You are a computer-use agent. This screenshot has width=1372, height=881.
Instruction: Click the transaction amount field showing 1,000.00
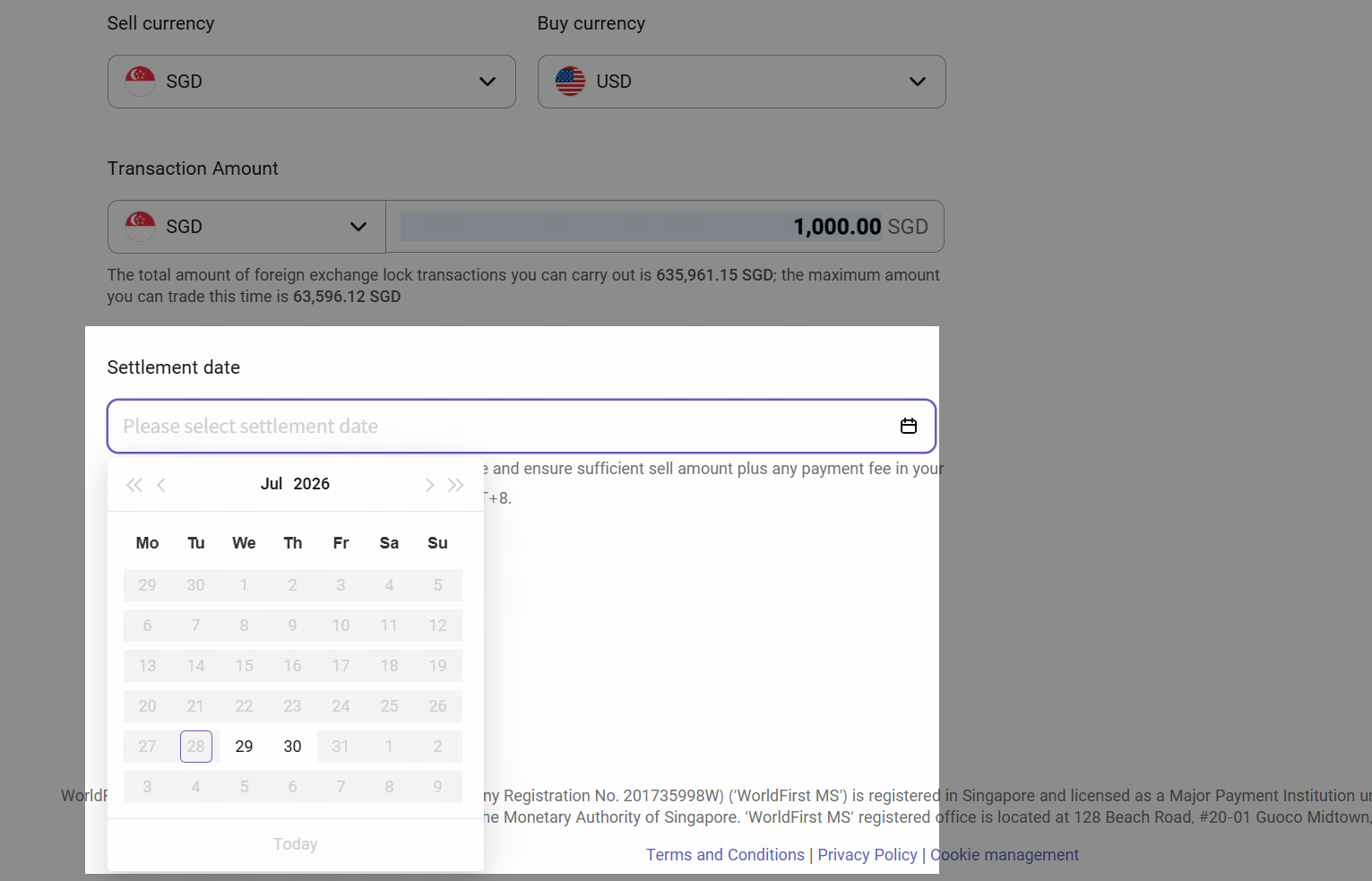point(664,227)
